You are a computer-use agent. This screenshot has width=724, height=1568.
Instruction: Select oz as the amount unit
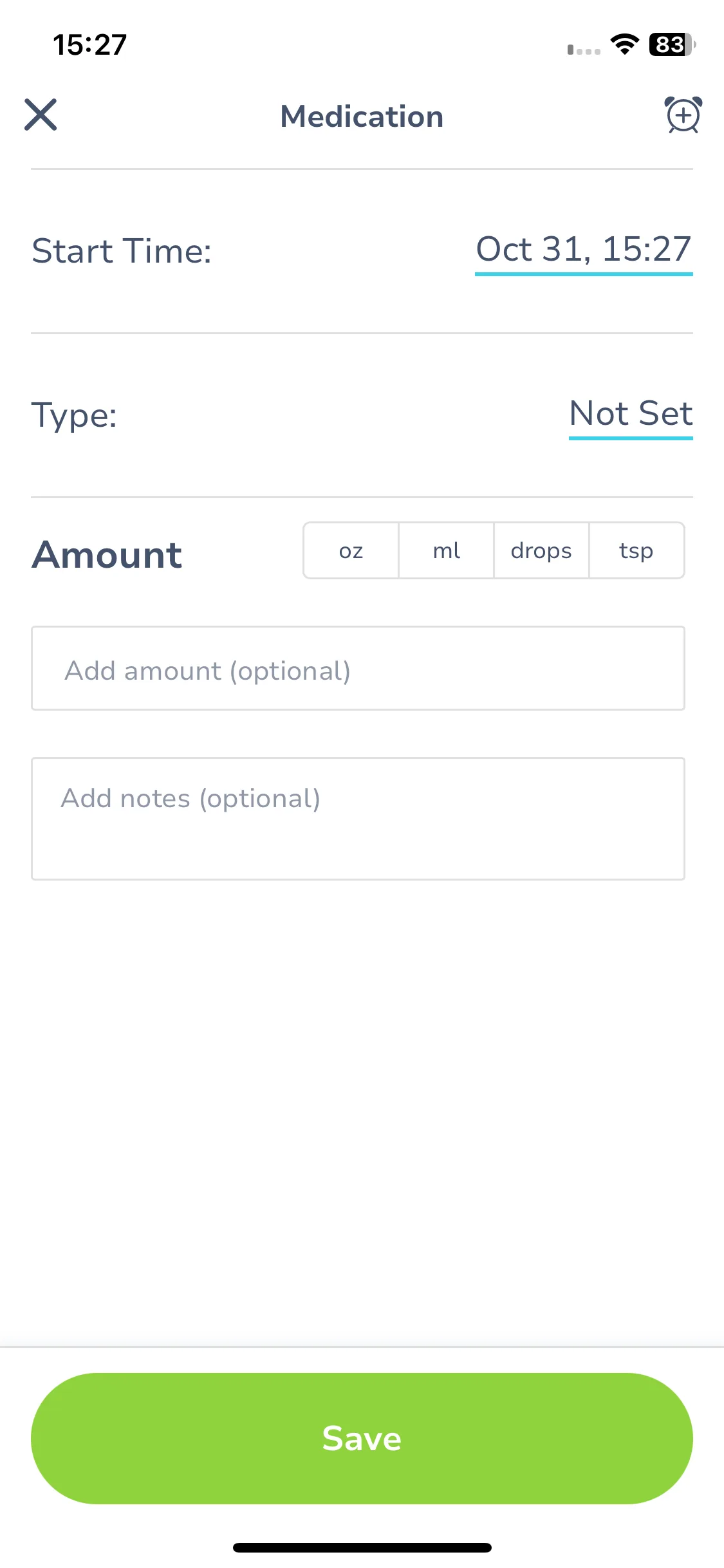tap(351, 550)
